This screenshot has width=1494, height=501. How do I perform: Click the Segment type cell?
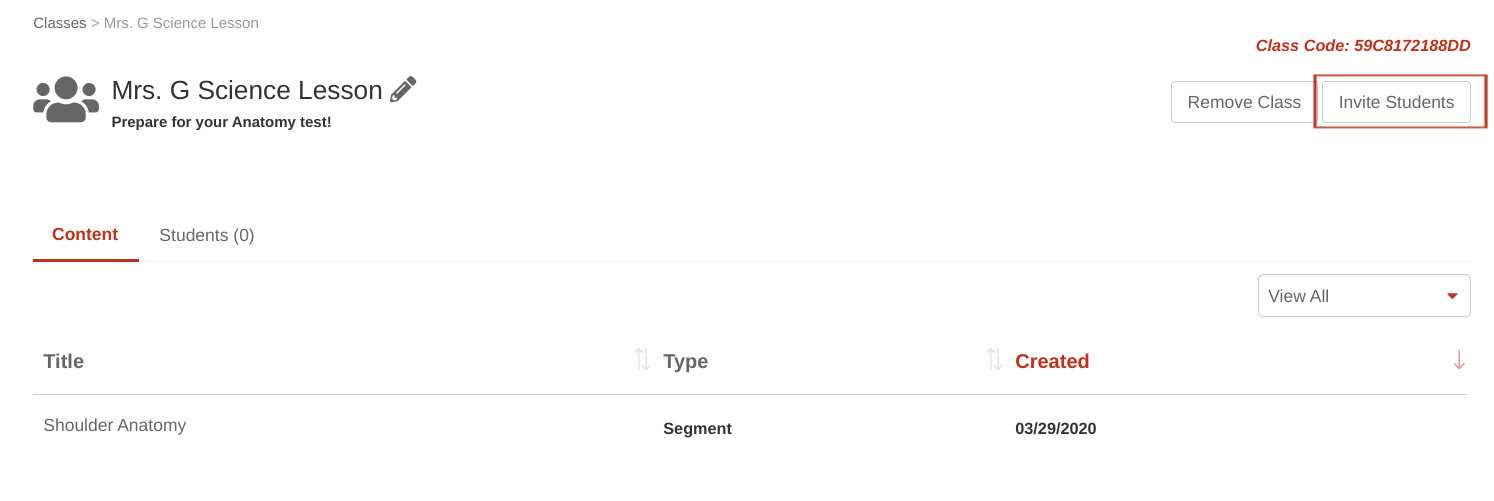click(x=697, y=428)
